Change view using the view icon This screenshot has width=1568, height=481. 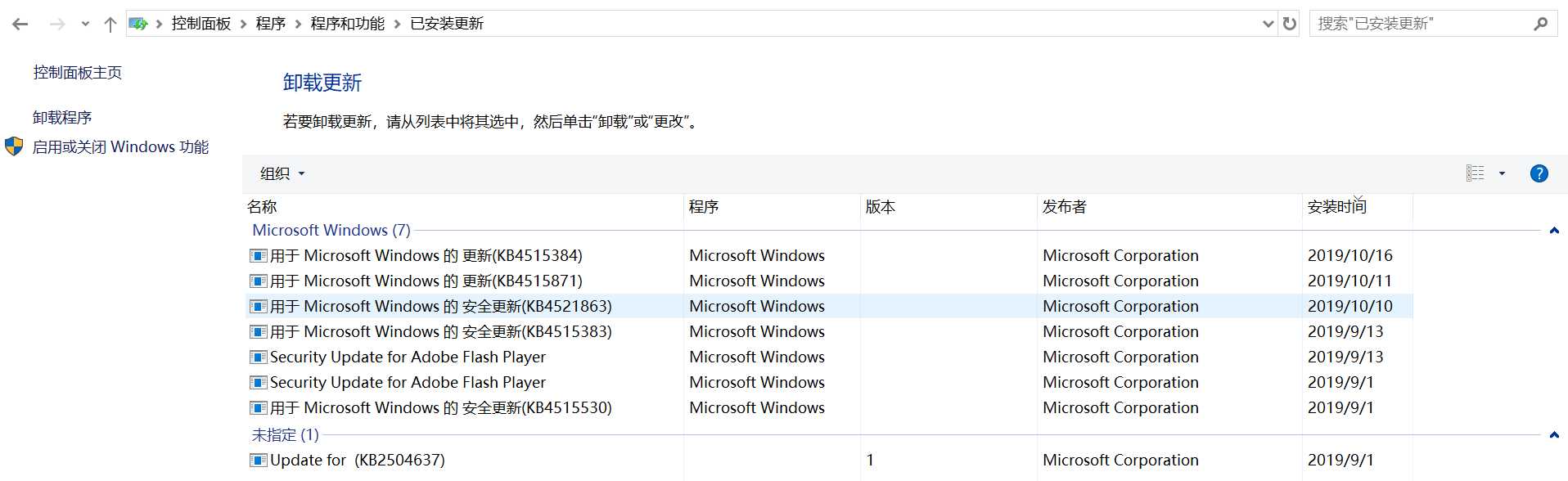coord(1475,173)
